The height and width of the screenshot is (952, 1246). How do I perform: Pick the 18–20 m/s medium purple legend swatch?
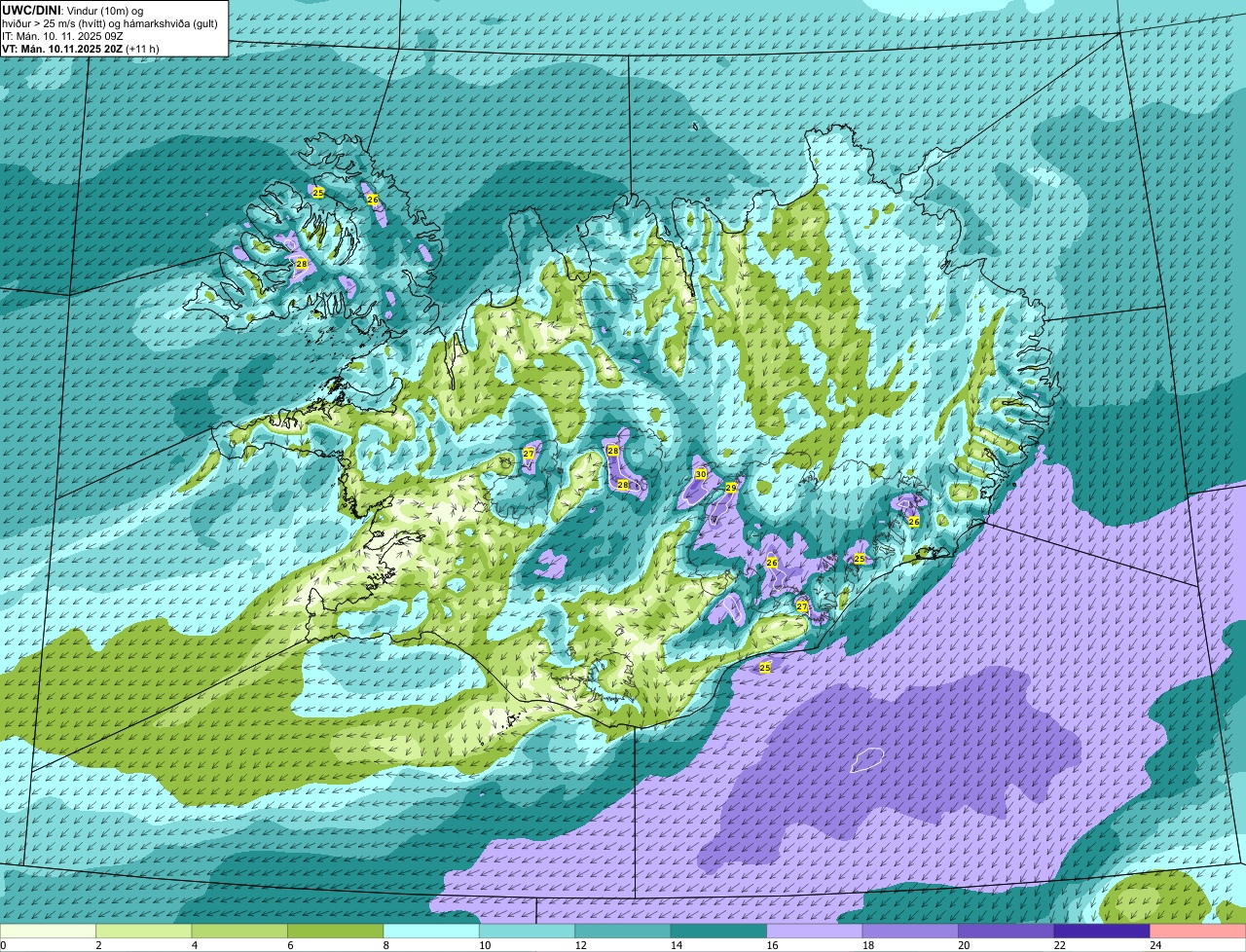pos(911,931)
